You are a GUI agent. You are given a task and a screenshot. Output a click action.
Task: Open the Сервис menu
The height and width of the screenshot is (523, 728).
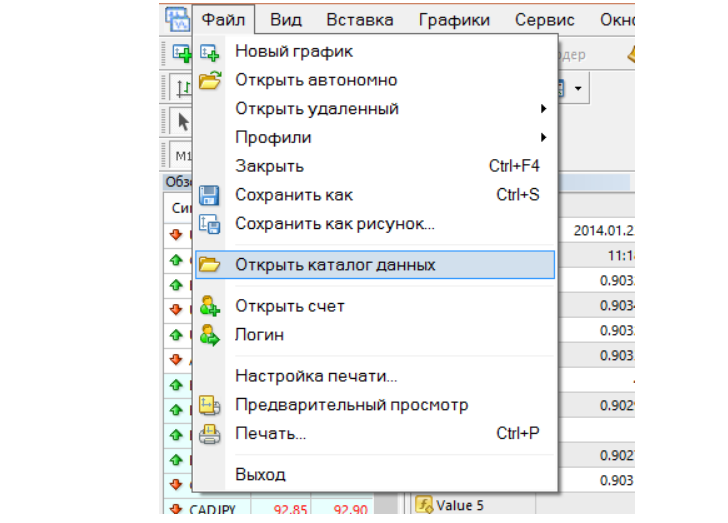coord(545,20)
